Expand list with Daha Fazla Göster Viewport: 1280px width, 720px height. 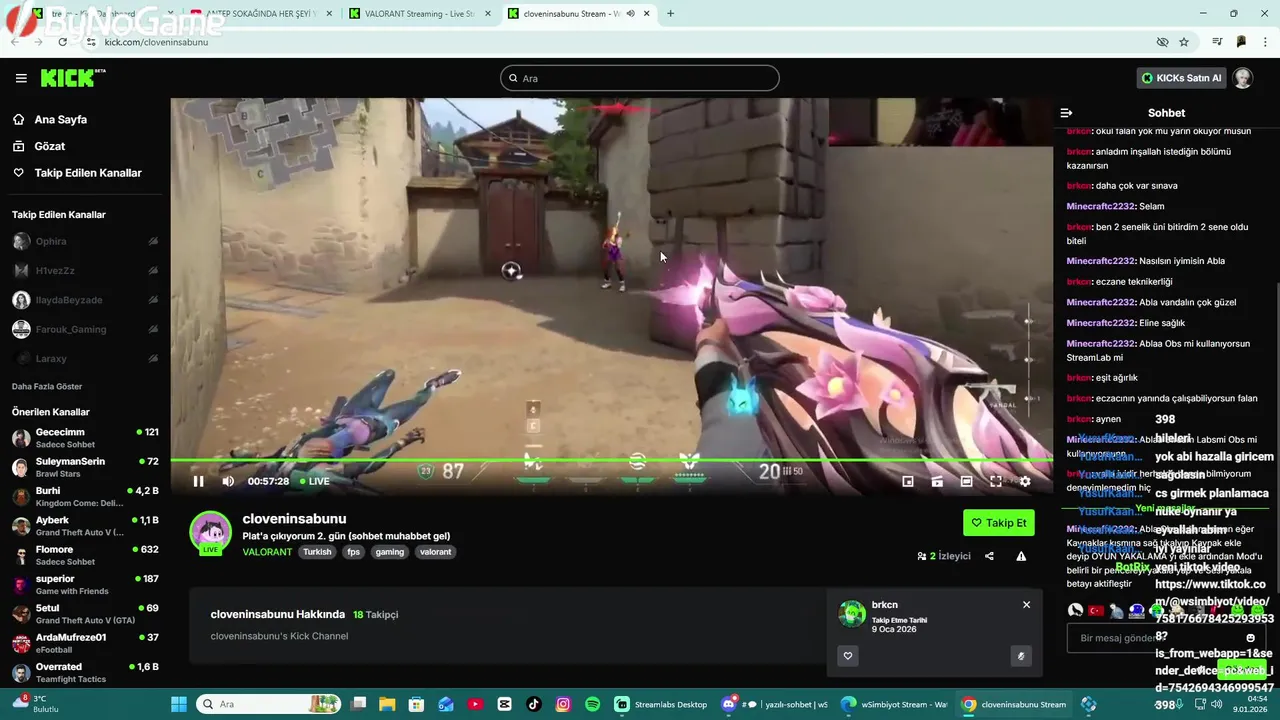click(47, 386)
